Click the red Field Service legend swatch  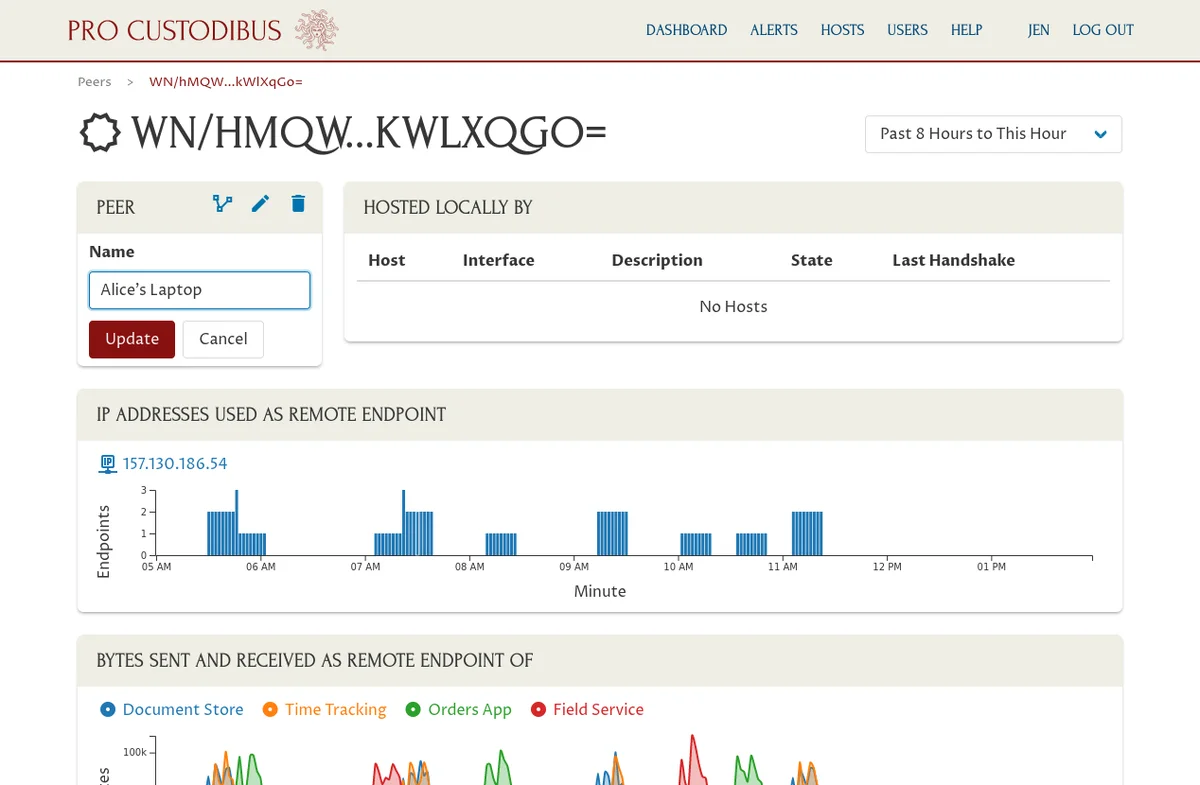(541, 709)
